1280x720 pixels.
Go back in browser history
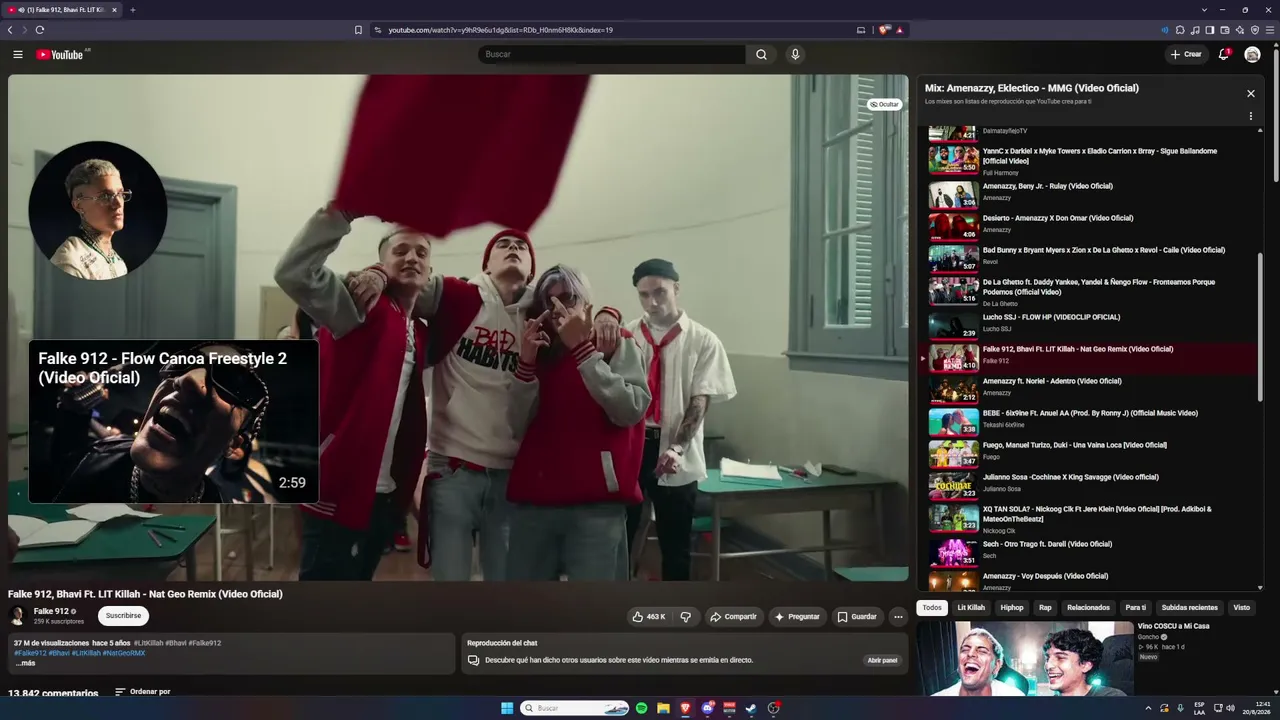click(10, 30)
